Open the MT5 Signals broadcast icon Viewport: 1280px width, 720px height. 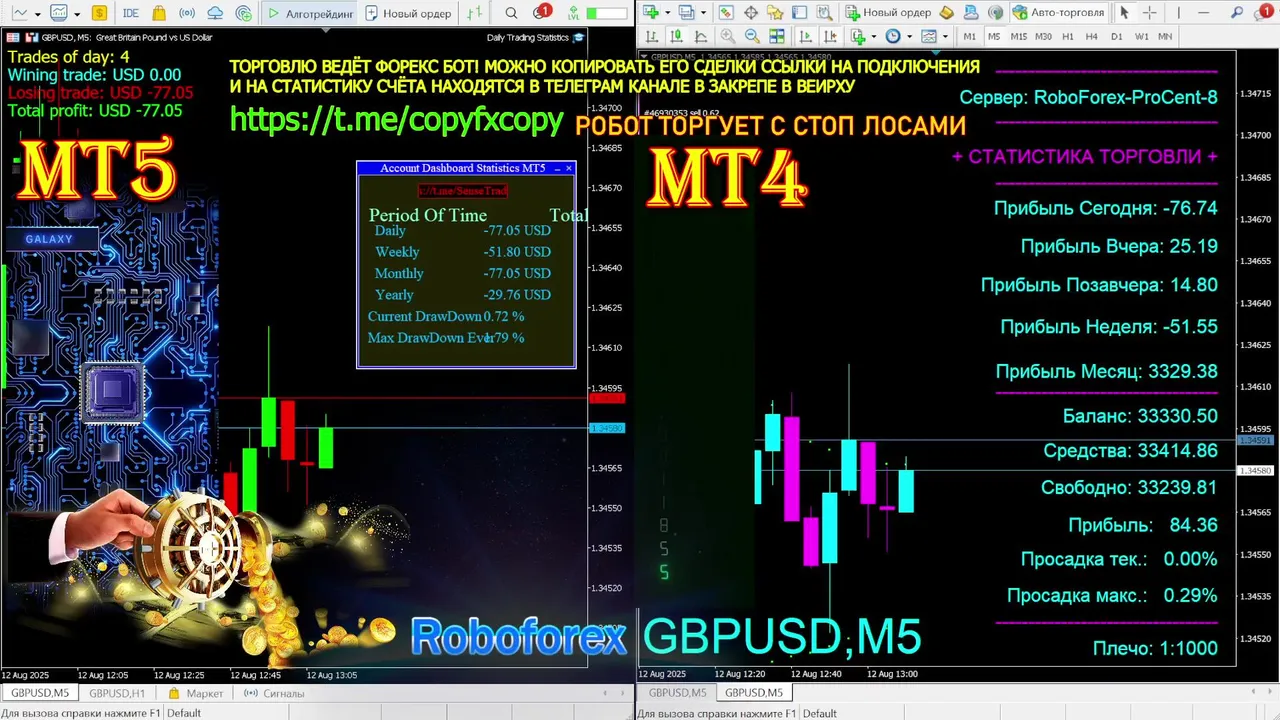[186, 13]
